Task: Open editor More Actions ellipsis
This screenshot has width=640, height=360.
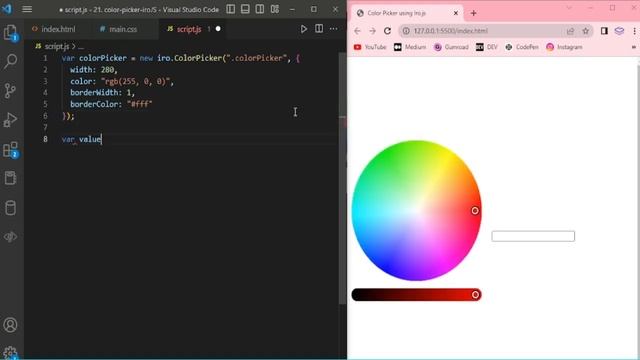Action: point(333,29)
